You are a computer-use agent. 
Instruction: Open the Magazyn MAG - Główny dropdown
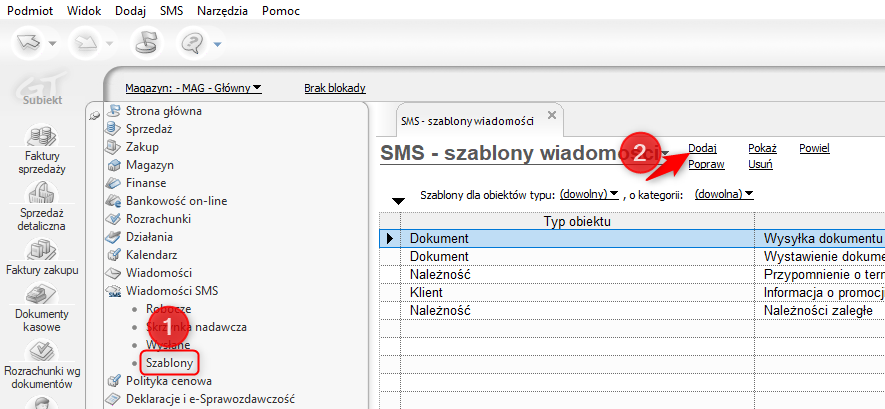(193, 88)
